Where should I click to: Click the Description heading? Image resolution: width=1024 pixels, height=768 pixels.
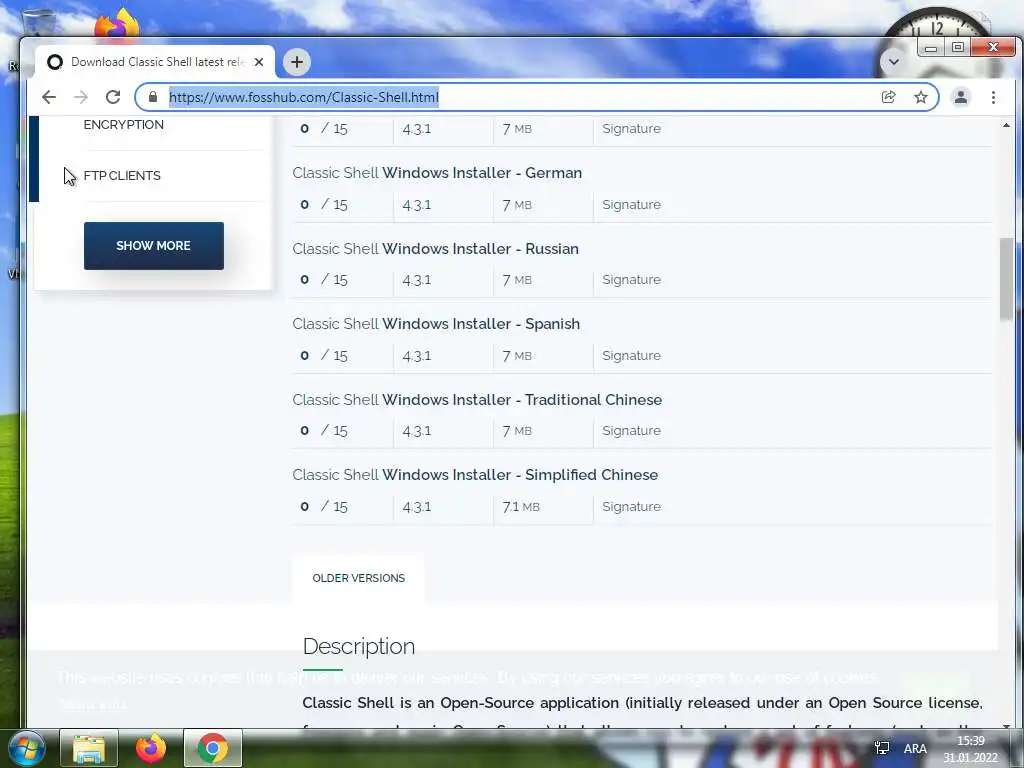coord(359,646)
